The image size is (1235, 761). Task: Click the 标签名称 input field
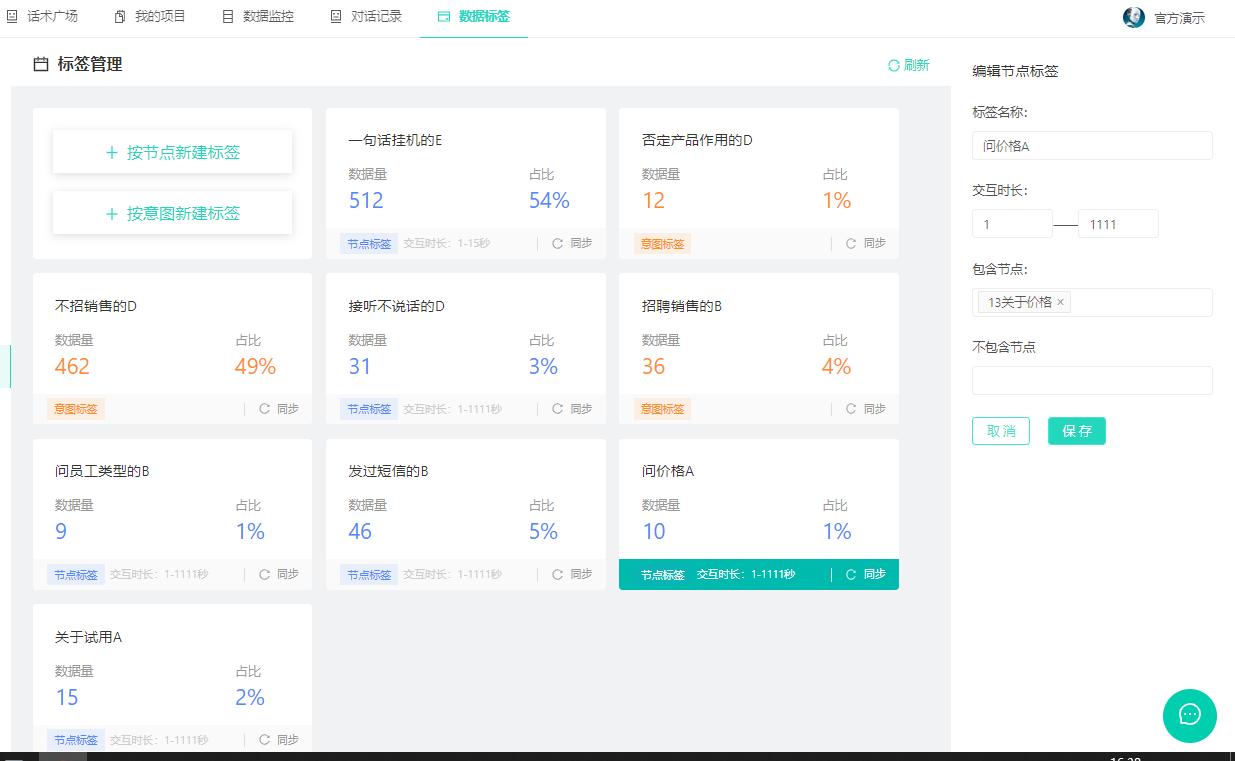[1091, 145]
